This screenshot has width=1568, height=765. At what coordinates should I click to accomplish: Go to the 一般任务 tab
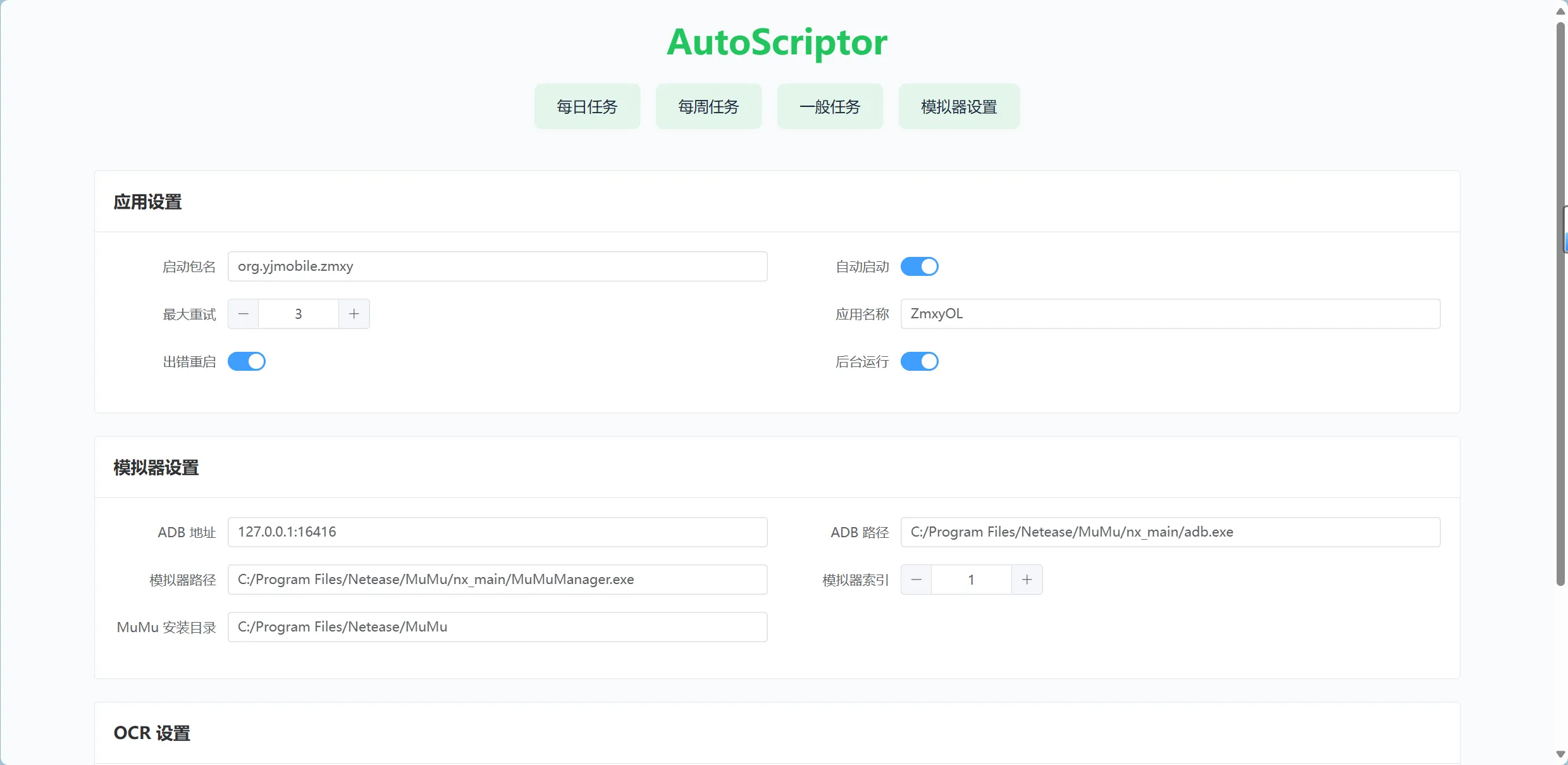click(x=830, y=106)
